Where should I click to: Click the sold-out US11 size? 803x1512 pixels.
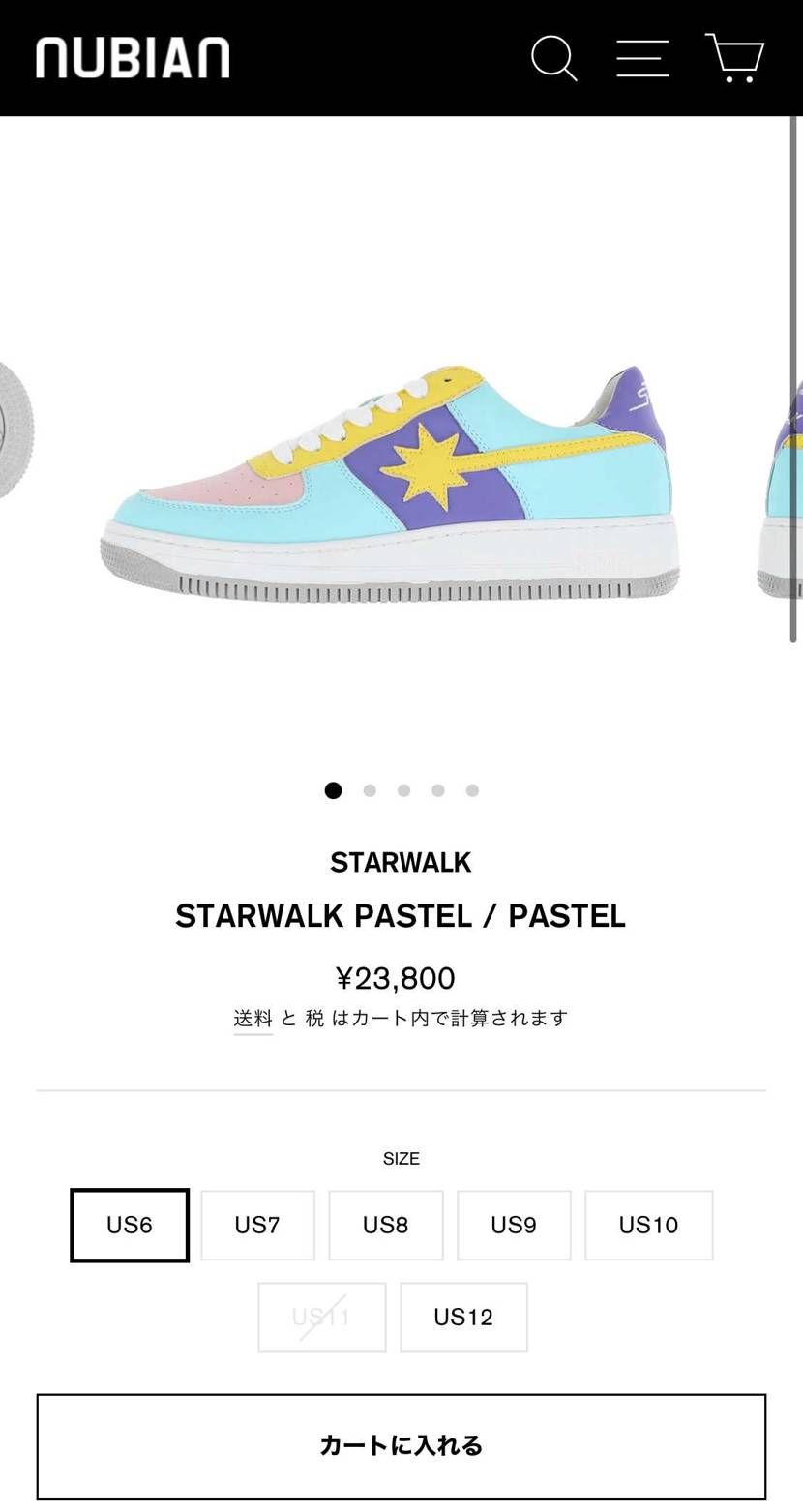tap(321, 1317)
